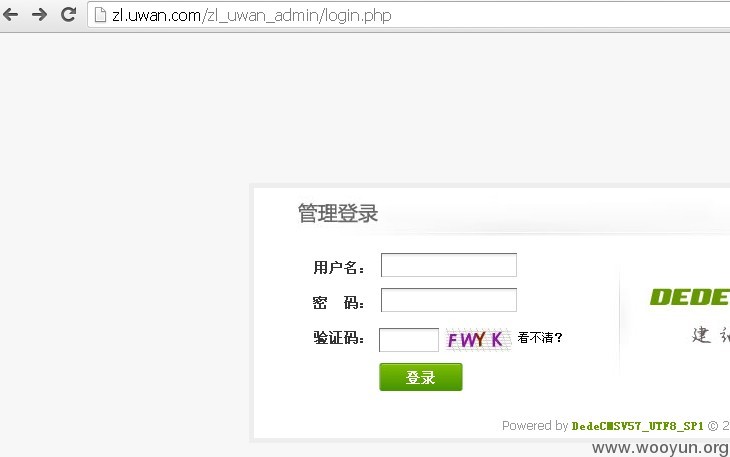Reload the page with the refresh icon
730x457 pixels.
[68, 14]
